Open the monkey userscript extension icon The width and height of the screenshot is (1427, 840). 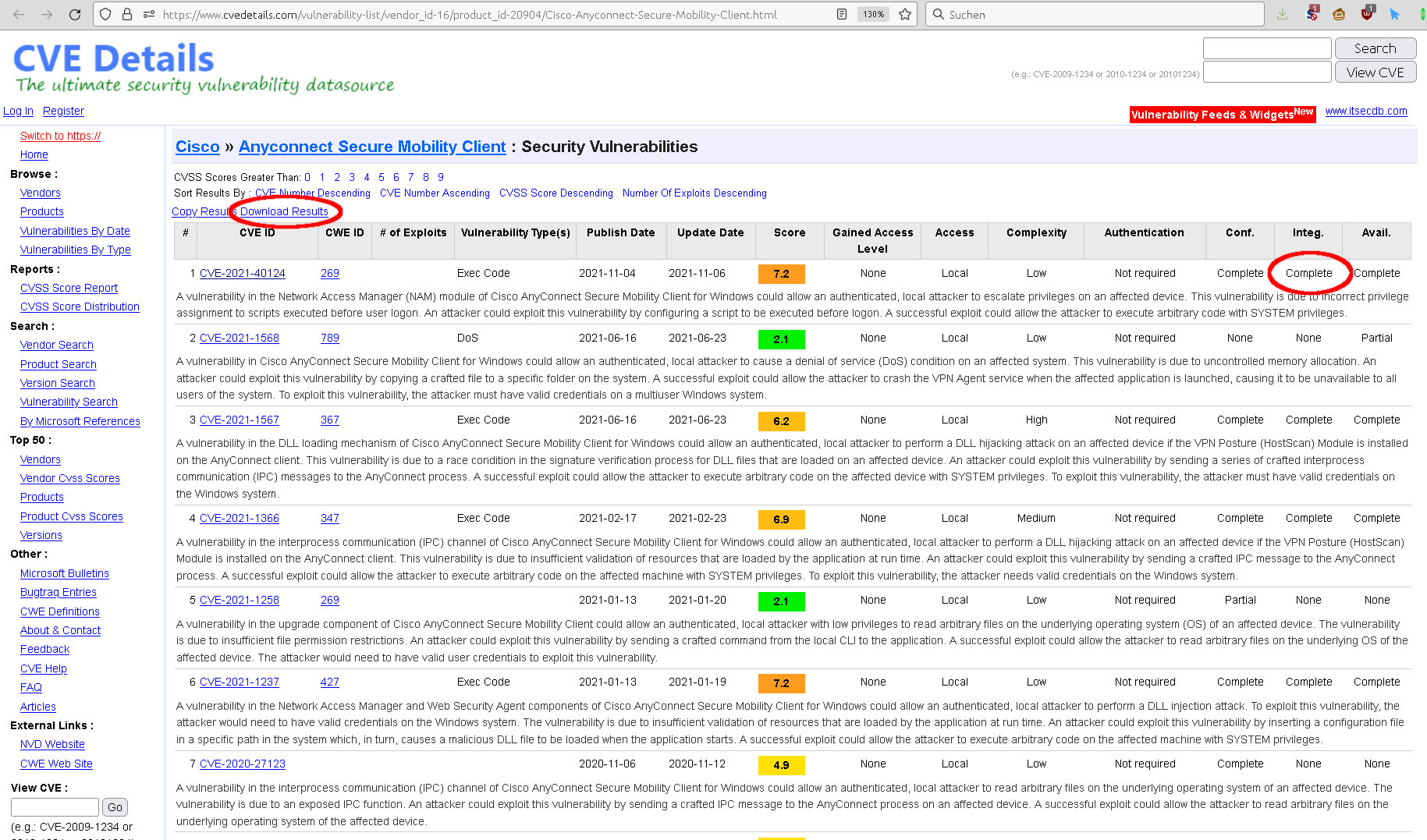click(x=1339, y=14)
